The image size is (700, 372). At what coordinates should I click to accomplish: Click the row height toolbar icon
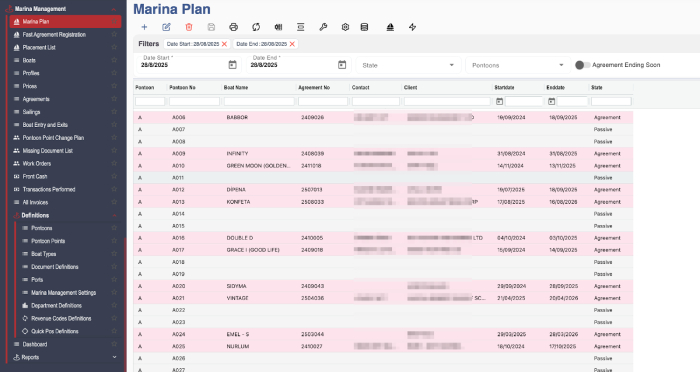[x=300, y=27]
